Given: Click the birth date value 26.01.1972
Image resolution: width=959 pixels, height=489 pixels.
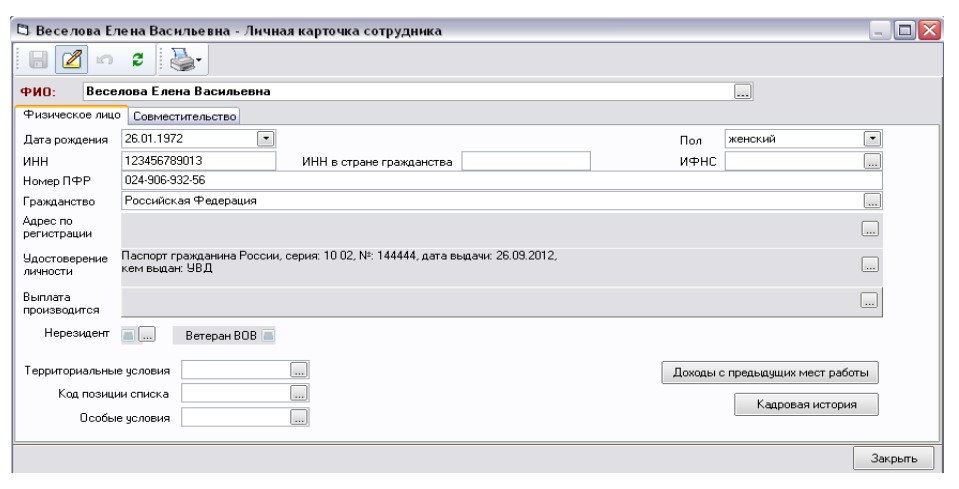Looking at the screenshot, I should point(154,139).
